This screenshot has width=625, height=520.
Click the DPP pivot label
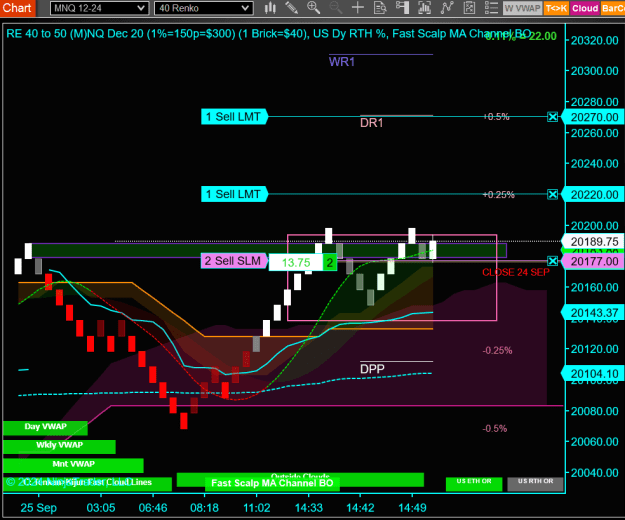pyautogui.click(x=372, y=369)
